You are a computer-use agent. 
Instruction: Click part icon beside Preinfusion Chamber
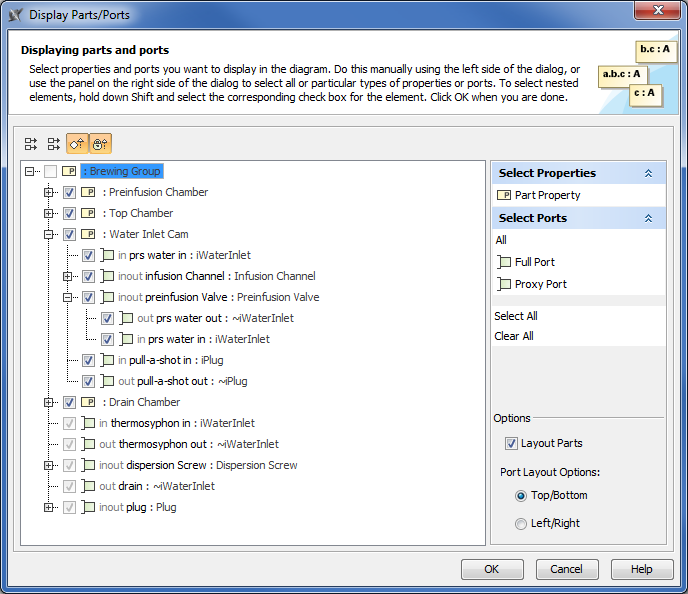point(88,192)
